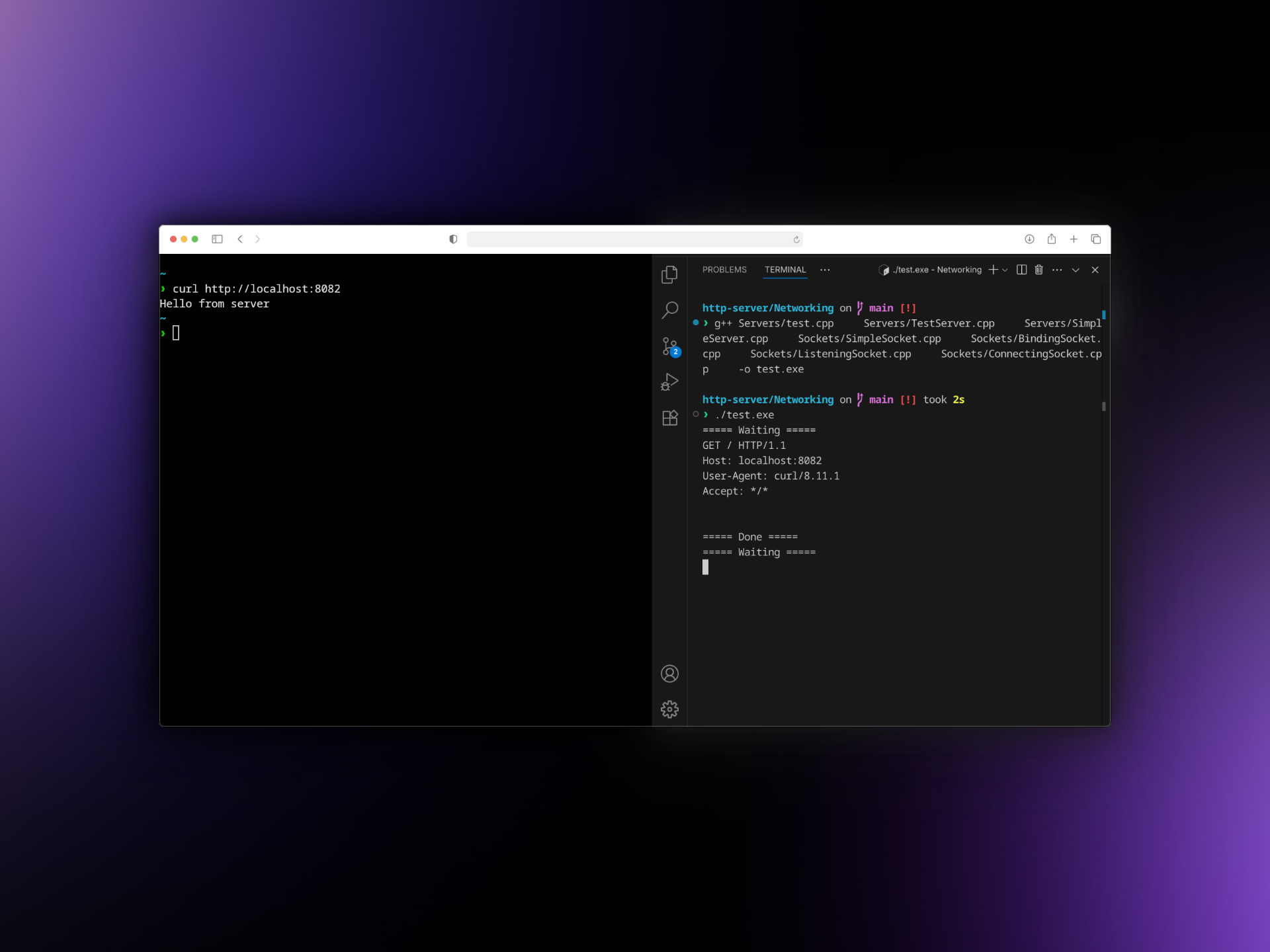This screenshot has width=1270, height=952.
Task: Open a new browser tab
Action: (x=1074, y=239)
